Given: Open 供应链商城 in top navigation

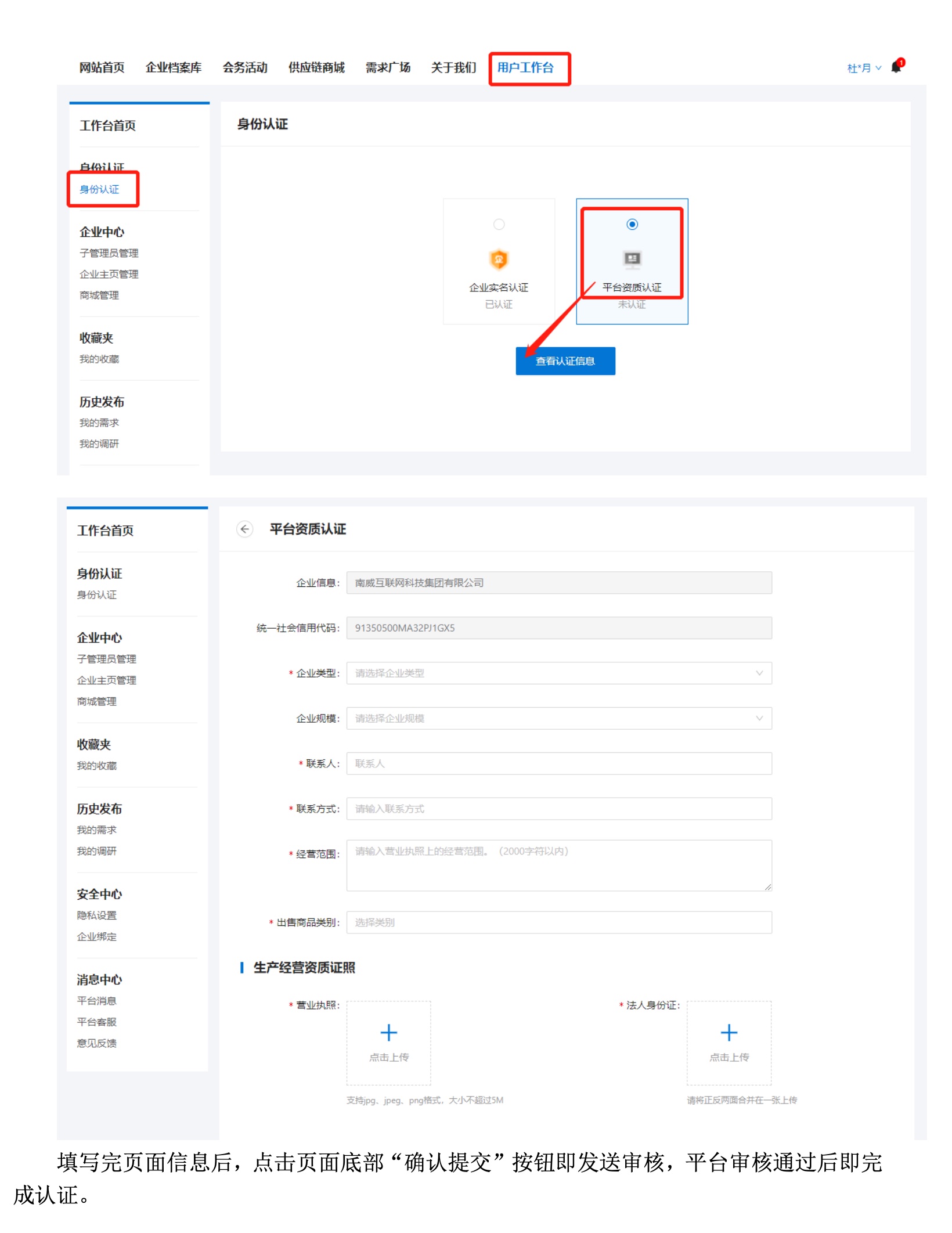Looking at the screenshot, I should point(316,67).
